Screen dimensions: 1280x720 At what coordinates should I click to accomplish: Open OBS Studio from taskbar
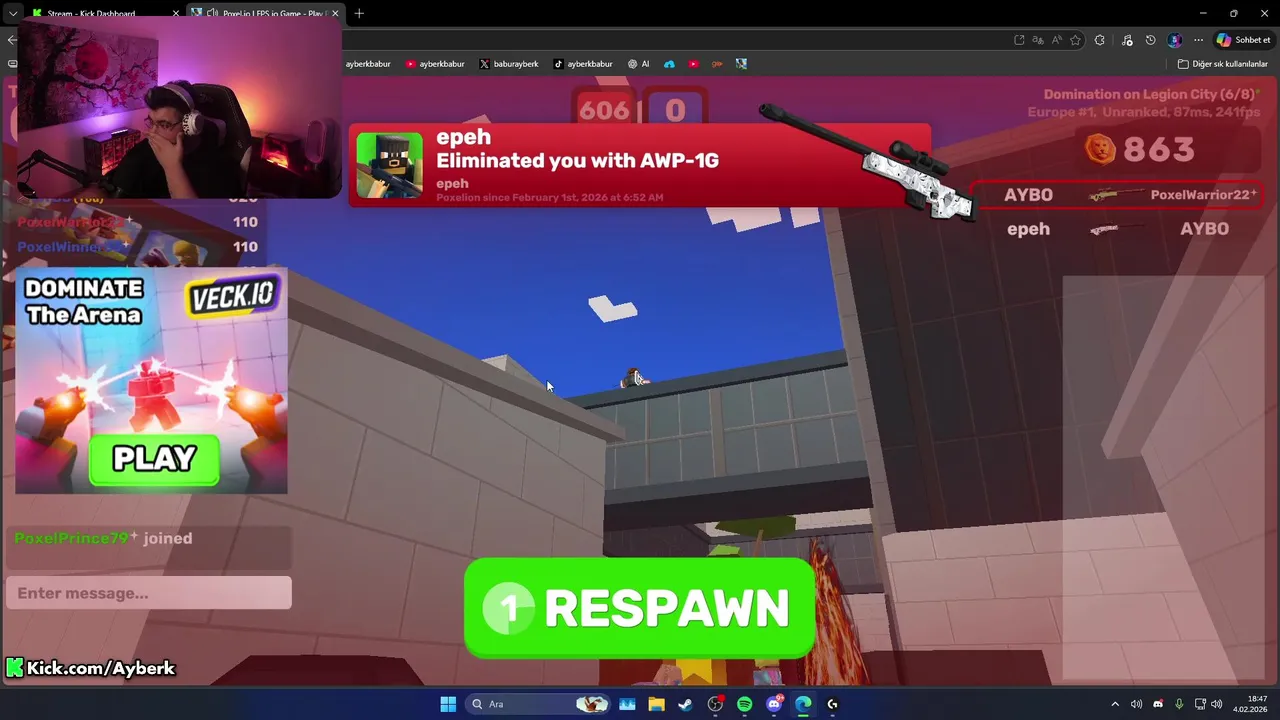point(715,704)
